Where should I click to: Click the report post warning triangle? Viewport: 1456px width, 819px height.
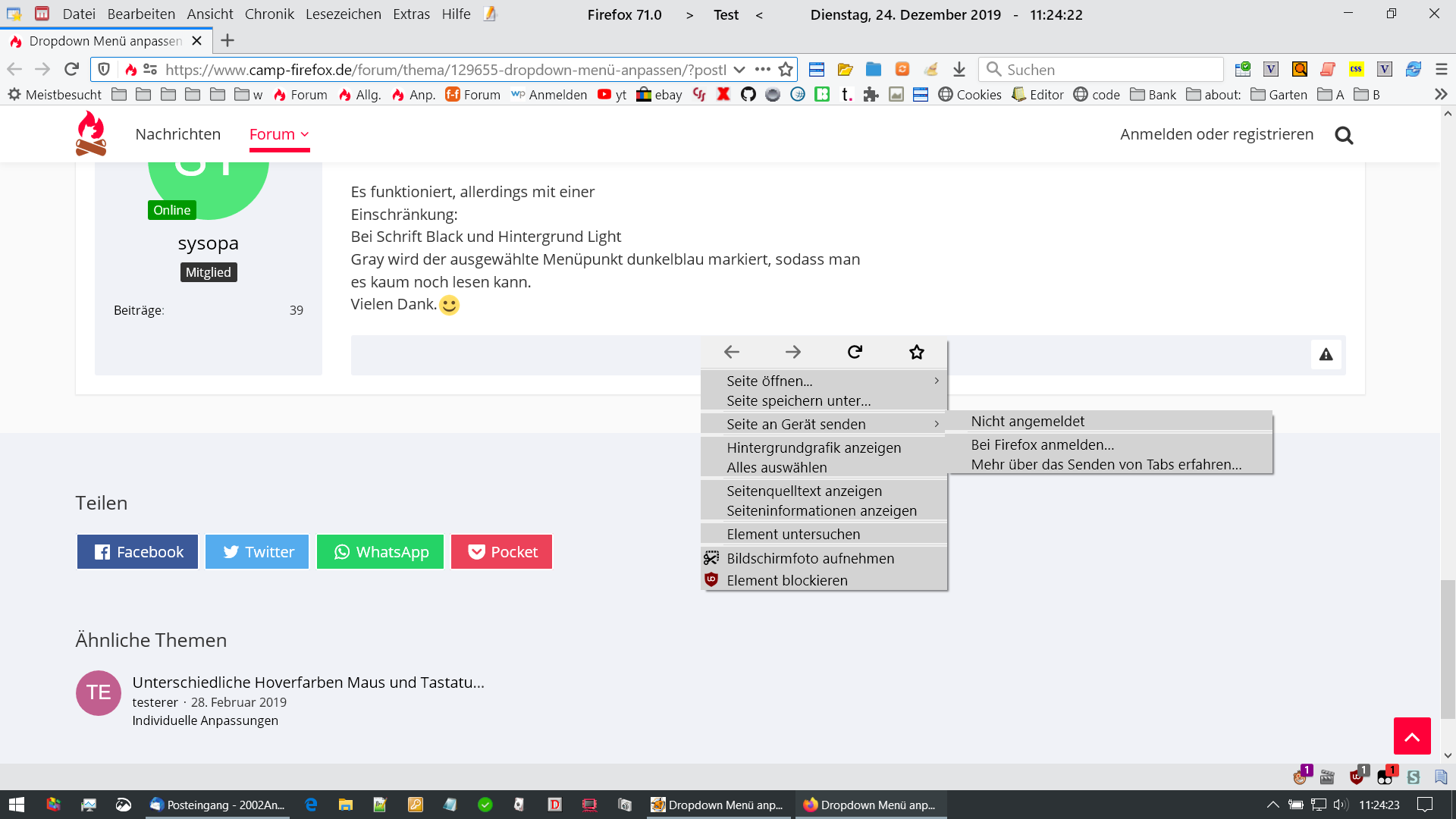click(x=1326, y=354)
